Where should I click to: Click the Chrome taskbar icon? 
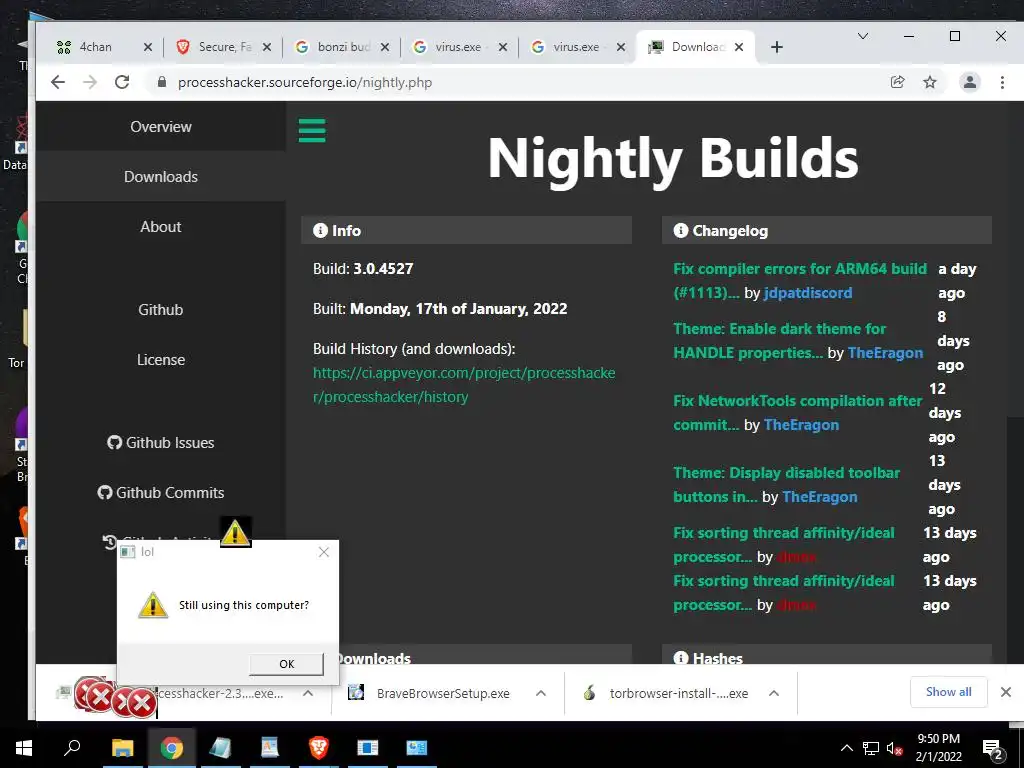[x=172, y=748]
